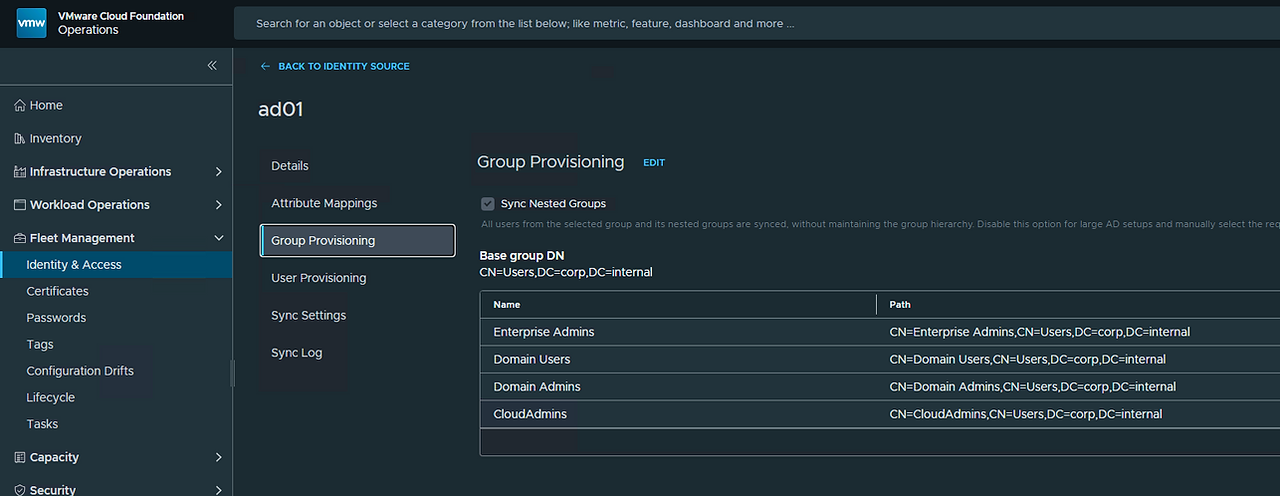Collapse the Fleet Management chevron
The width and height of the screenshot is (1280, 496).
click(x=219, y=238)
